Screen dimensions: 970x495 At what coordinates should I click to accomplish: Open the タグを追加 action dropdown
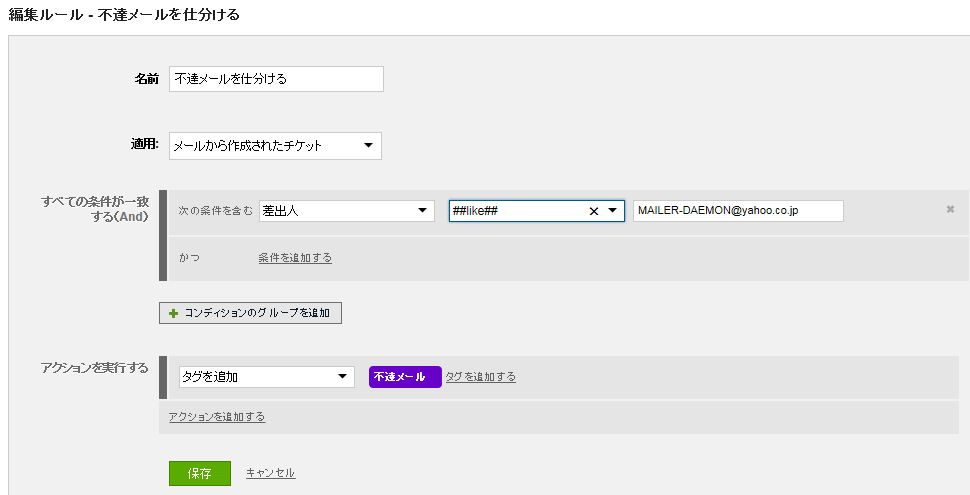coord(267,377)
